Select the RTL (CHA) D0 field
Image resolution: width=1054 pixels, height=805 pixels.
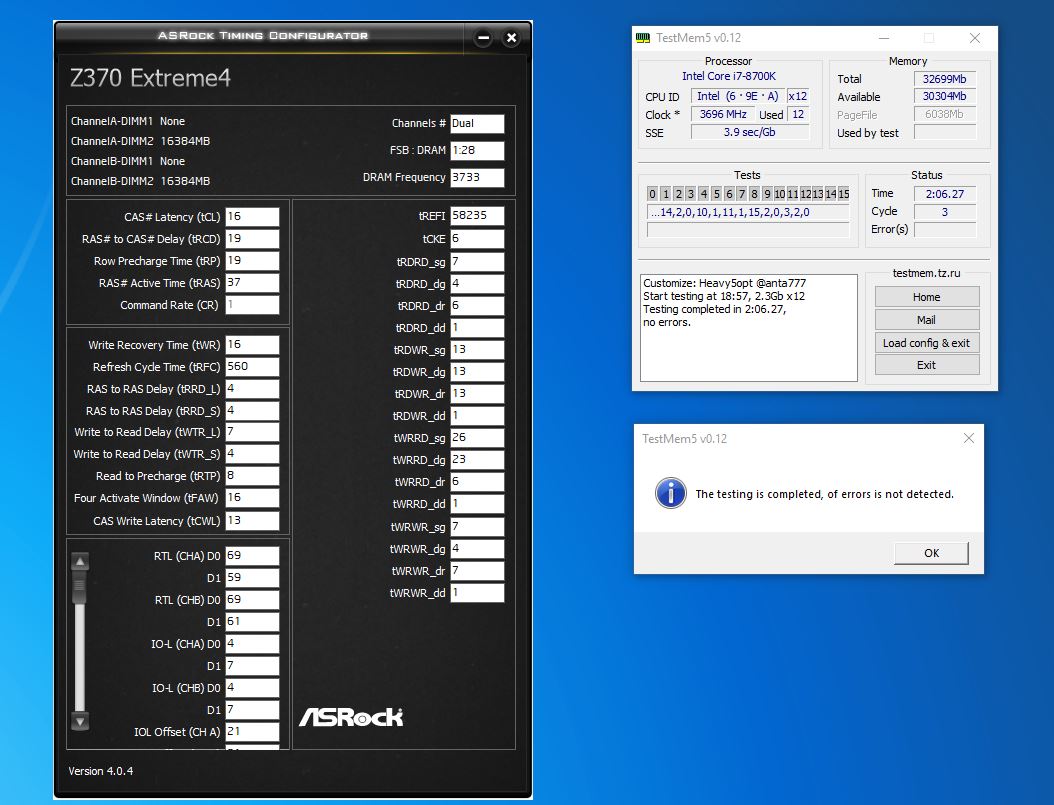click(252, 556)
